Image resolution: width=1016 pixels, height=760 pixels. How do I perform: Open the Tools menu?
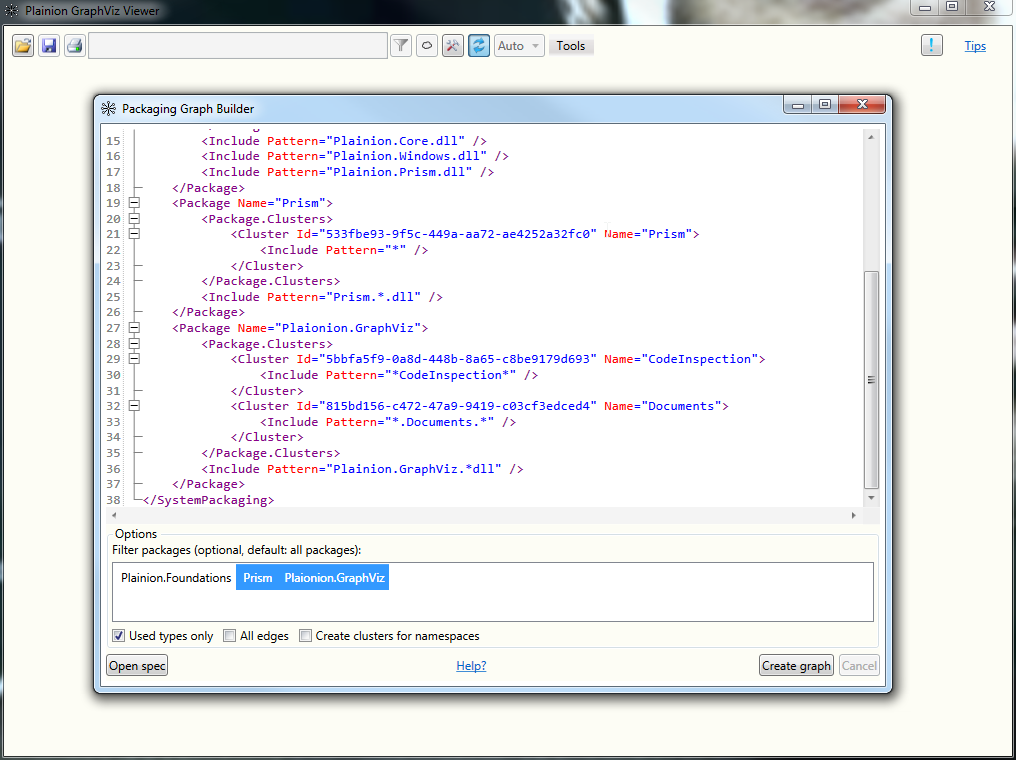tap(571, 46)
